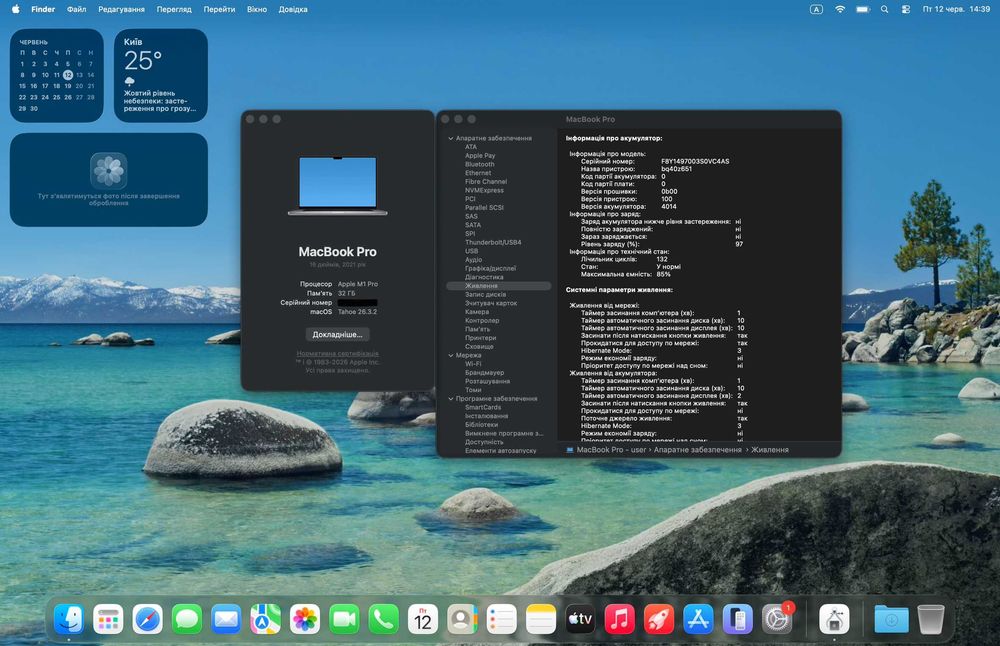Open the Київ weather widget
1000x646 pixels.
(161, 75)
